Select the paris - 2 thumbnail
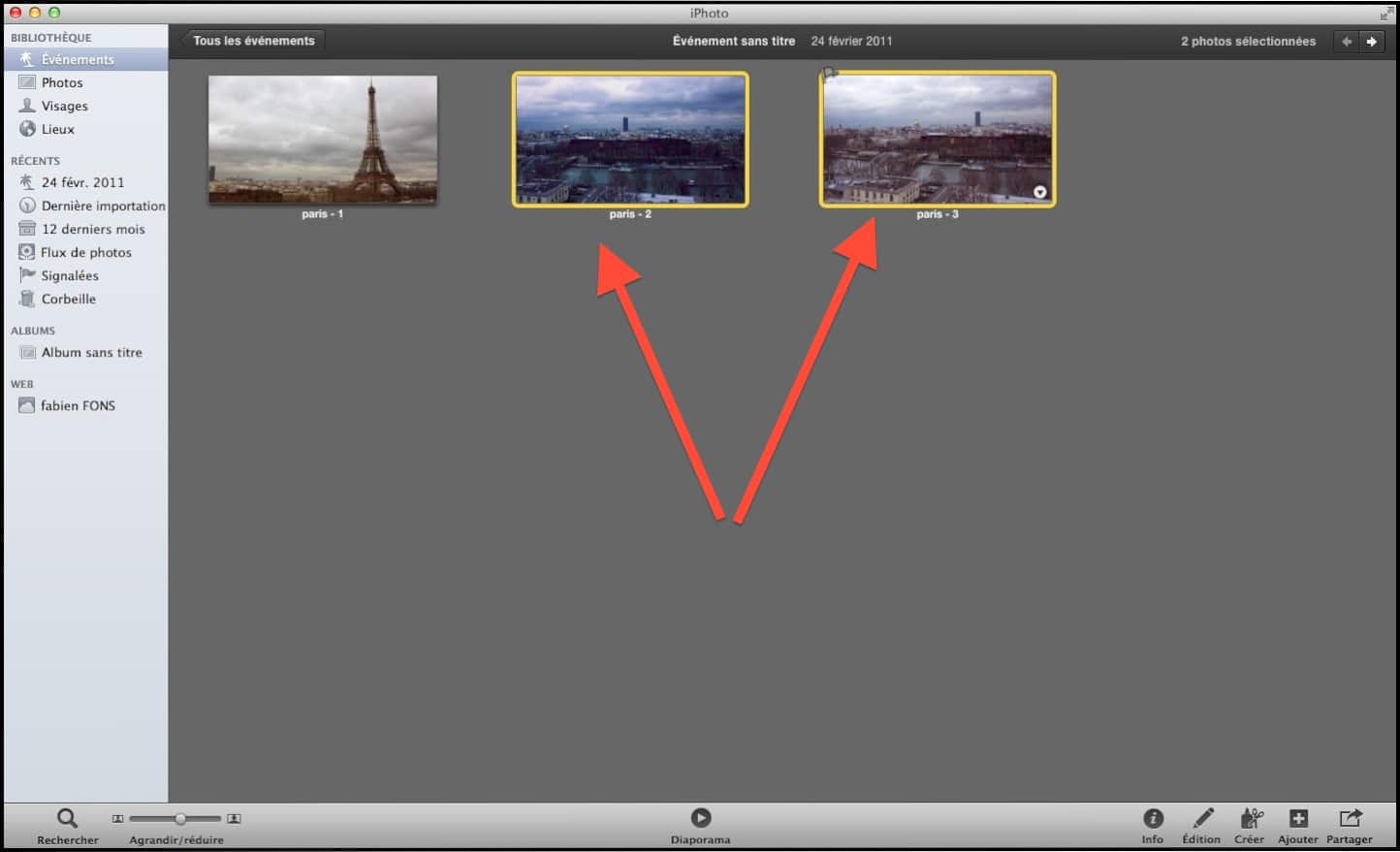 pos(630,140)
